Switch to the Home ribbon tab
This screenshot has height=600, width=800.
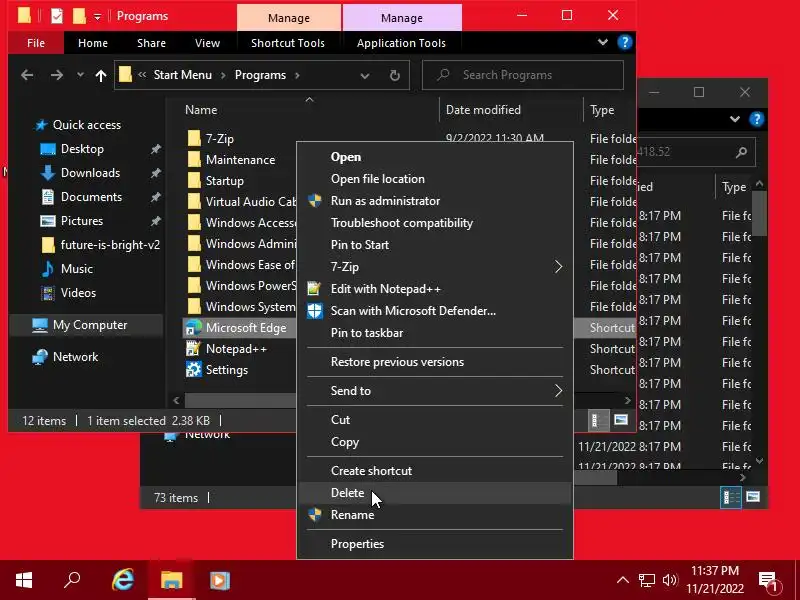pyautogui.click(x=93, y=43)
